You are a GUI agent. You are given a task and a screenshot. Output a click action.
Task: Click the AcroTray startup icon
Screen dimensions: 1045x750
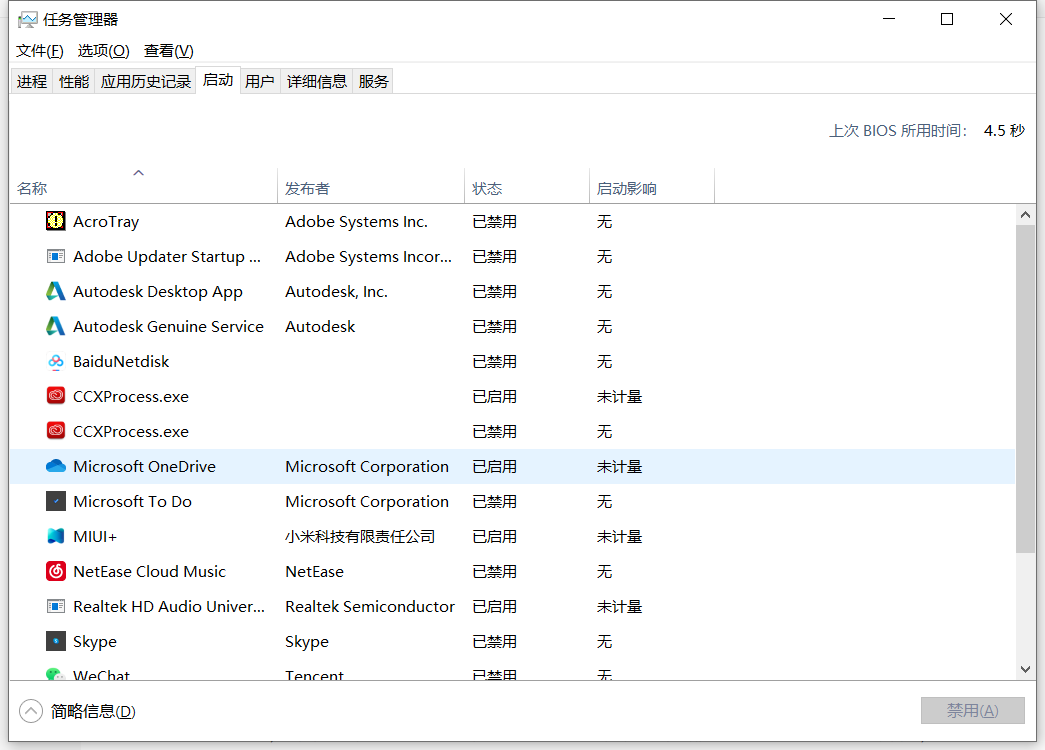[x=55, y=221]
